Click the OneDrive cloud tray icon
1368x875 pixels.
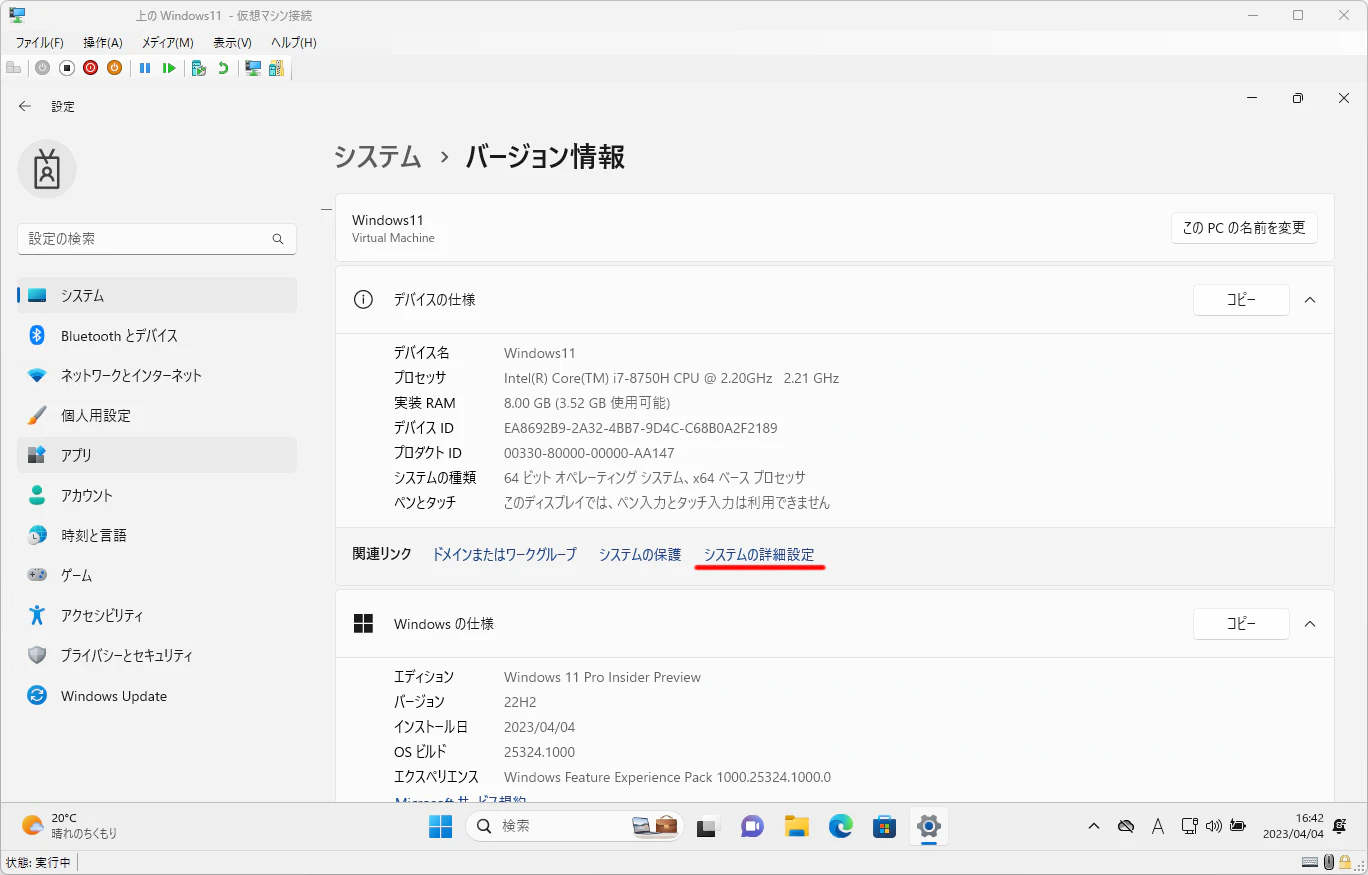point(1126,826)
